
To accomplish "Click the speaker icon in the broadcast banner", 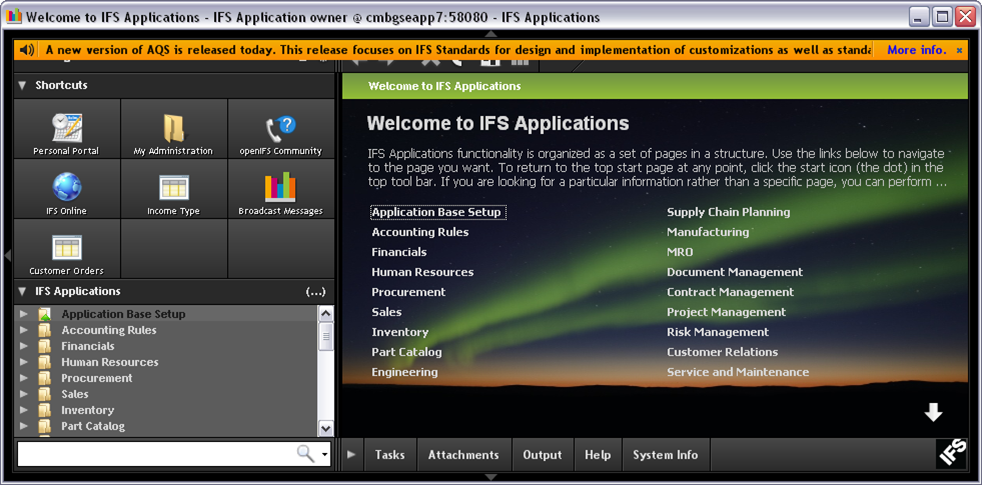I will (26, 50).
